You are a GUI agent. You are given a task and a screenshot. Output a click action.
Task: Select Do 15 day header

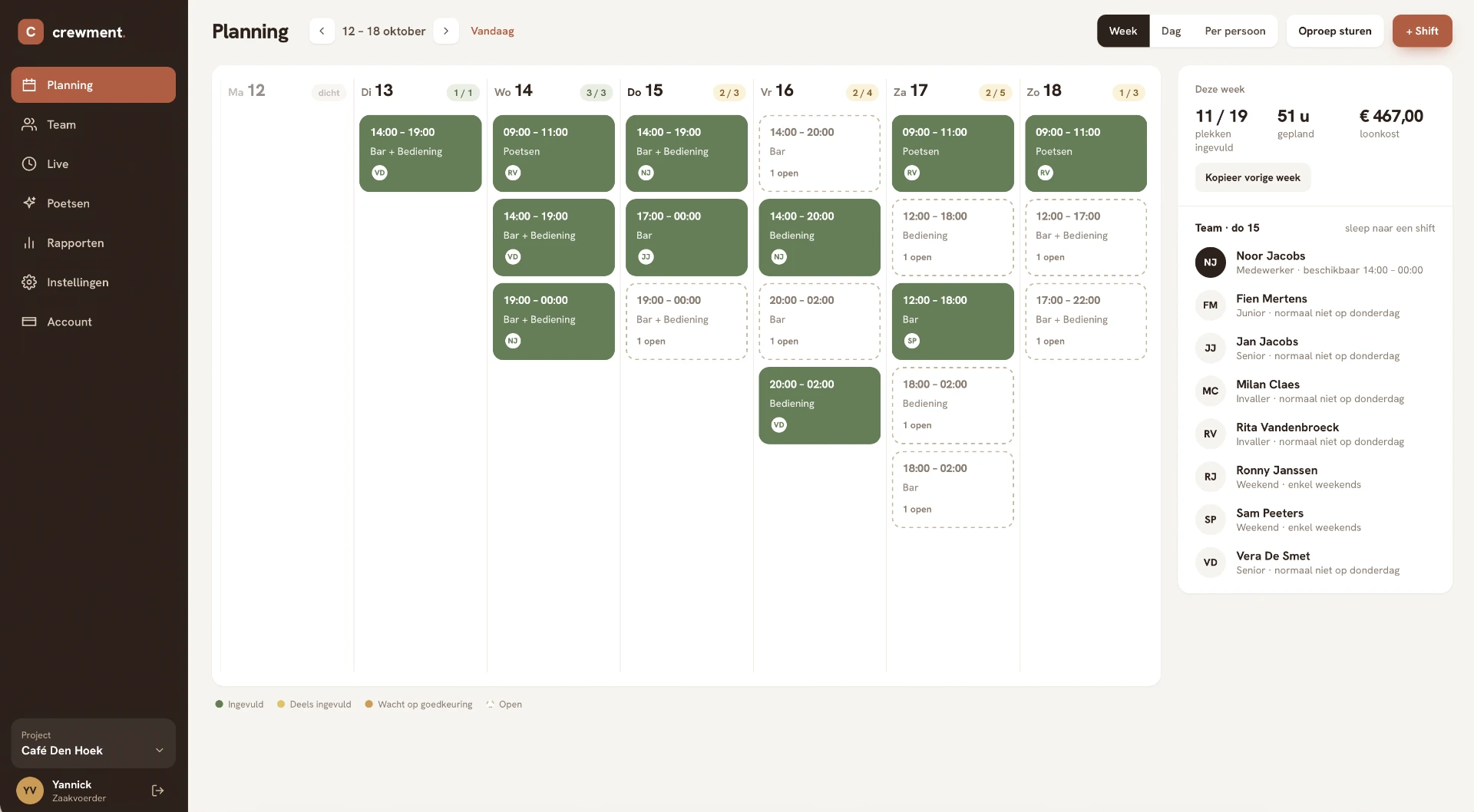(x=645, y=91)
